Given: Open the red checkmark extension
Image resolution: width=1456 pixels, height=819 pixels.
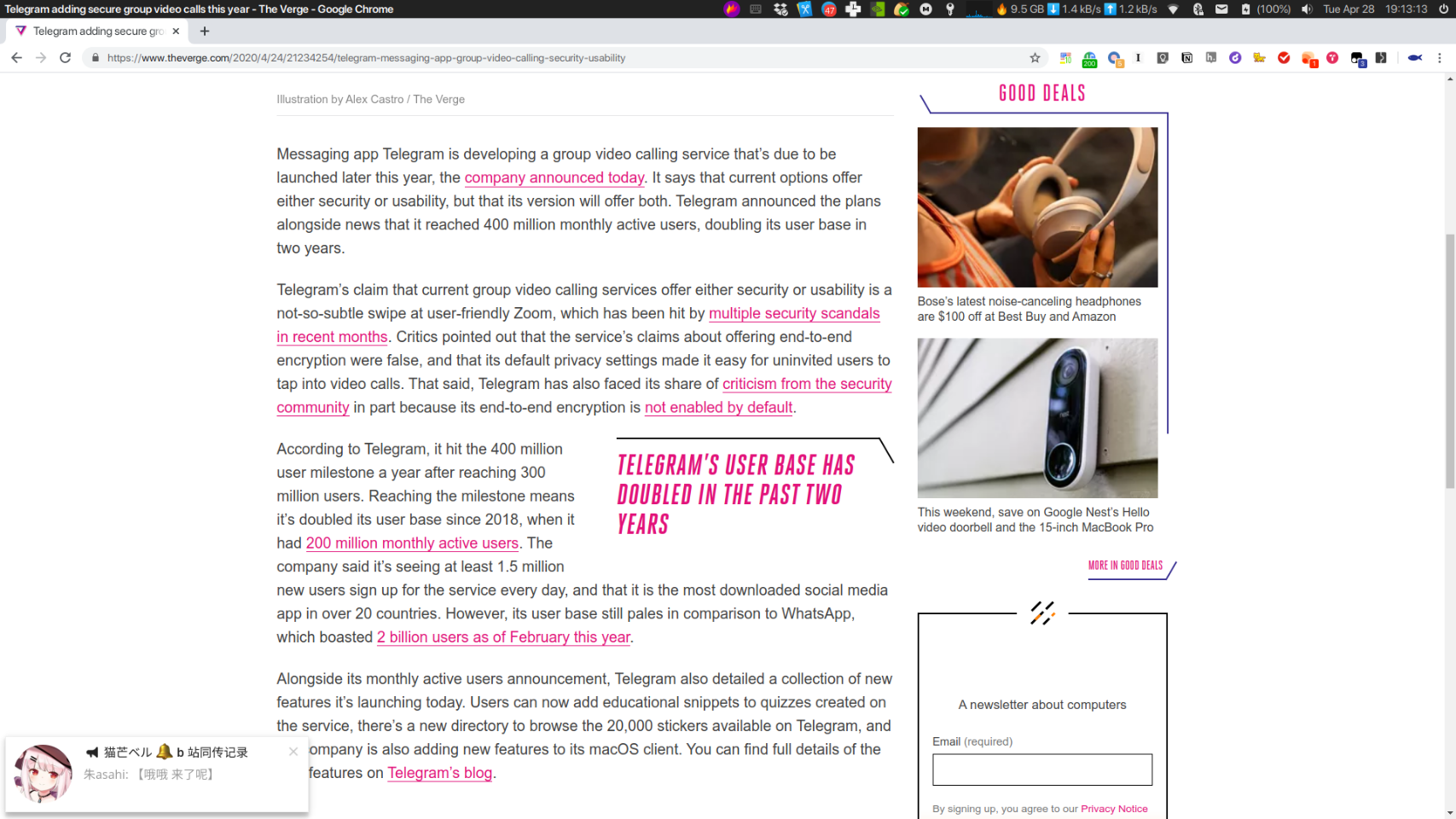Looking at the screenshot, I should point(1284,58).
